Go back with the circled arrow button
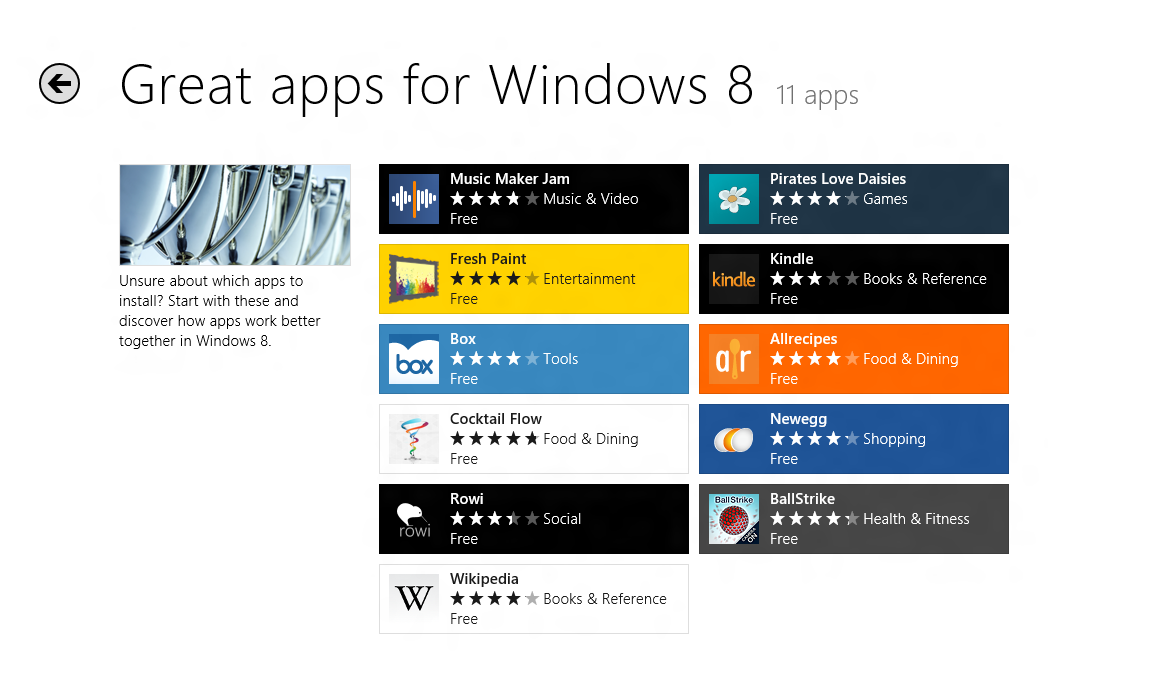 click(x=60, y=84)
